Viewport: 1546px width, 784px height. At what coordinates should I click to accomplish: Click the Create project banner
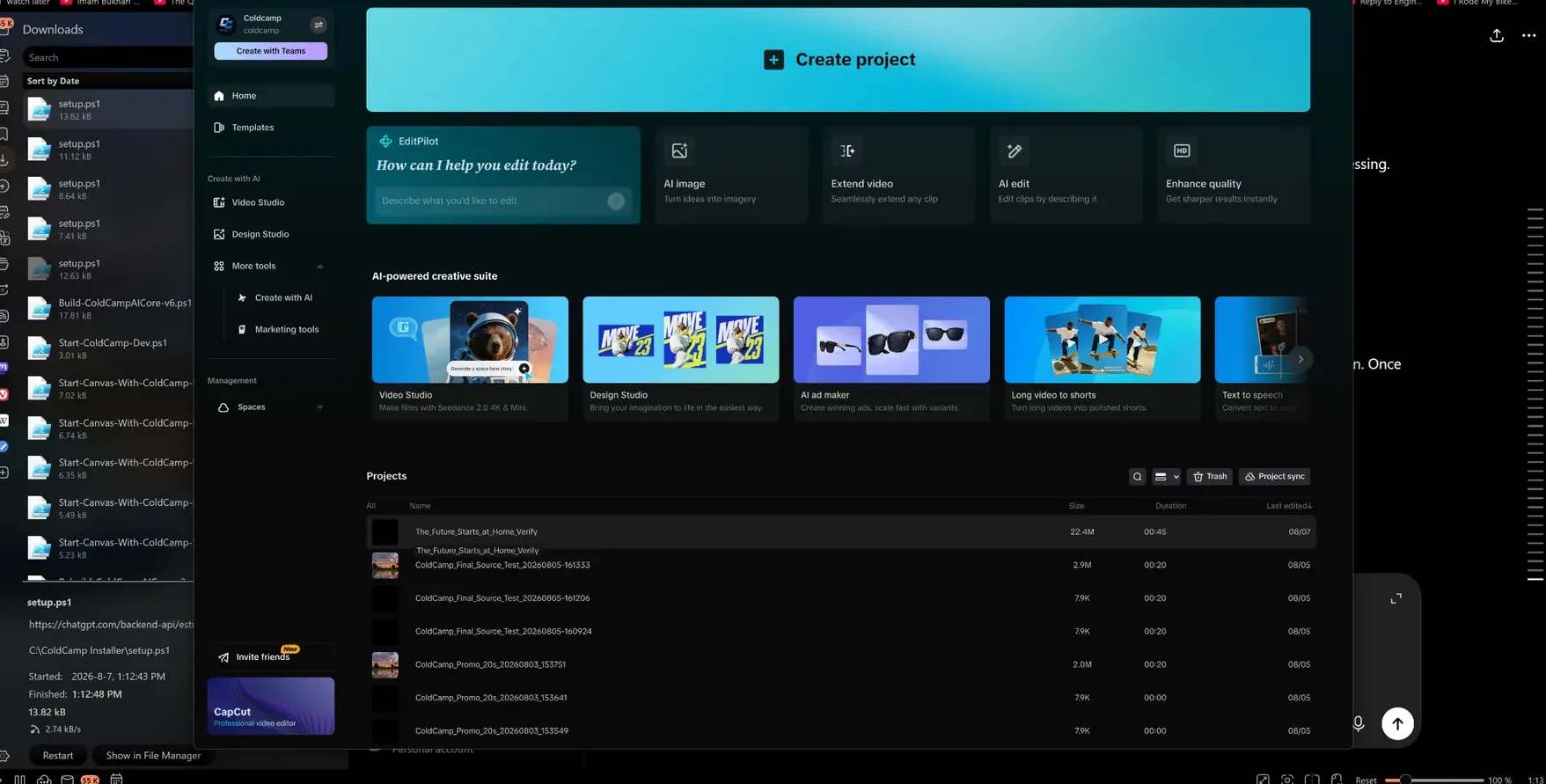tap(838, 60)
